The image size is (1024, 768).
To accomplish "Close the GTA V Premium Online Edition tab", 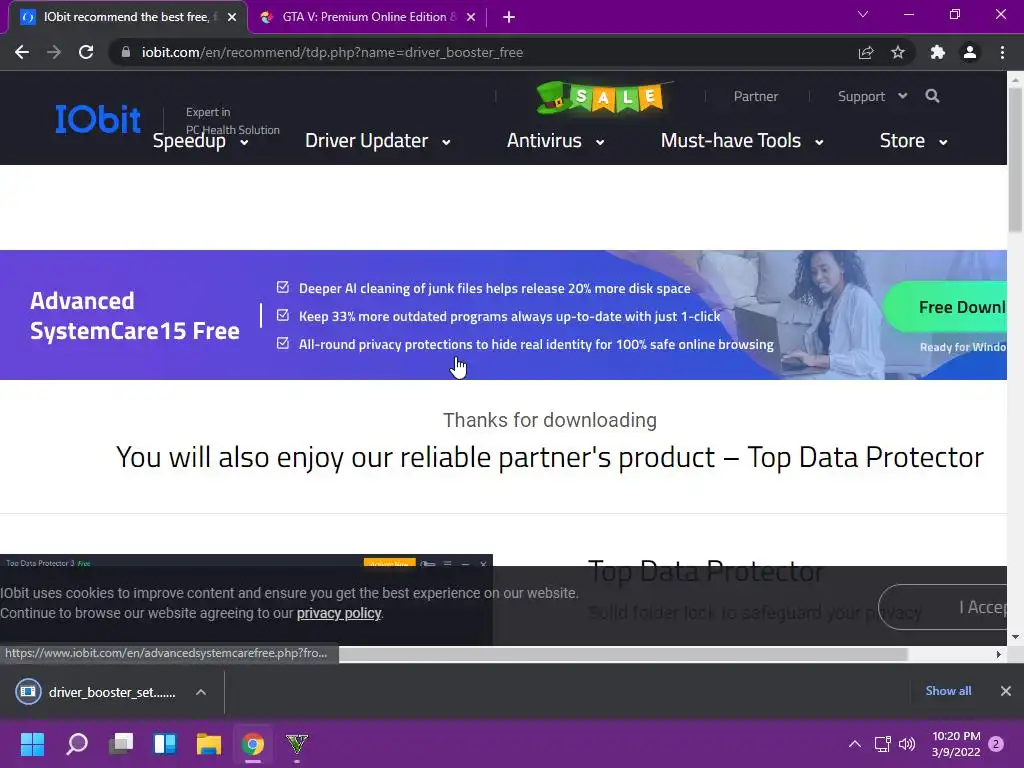I will coord(471,17).
